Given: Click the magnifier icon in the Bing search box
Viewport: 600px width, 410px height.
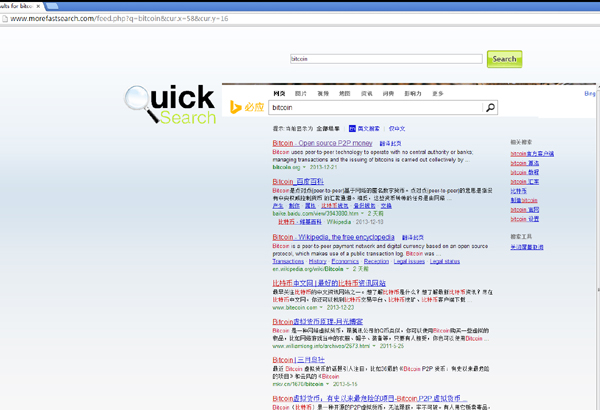Looking at the screenshot, I should (x=490, y=108).
